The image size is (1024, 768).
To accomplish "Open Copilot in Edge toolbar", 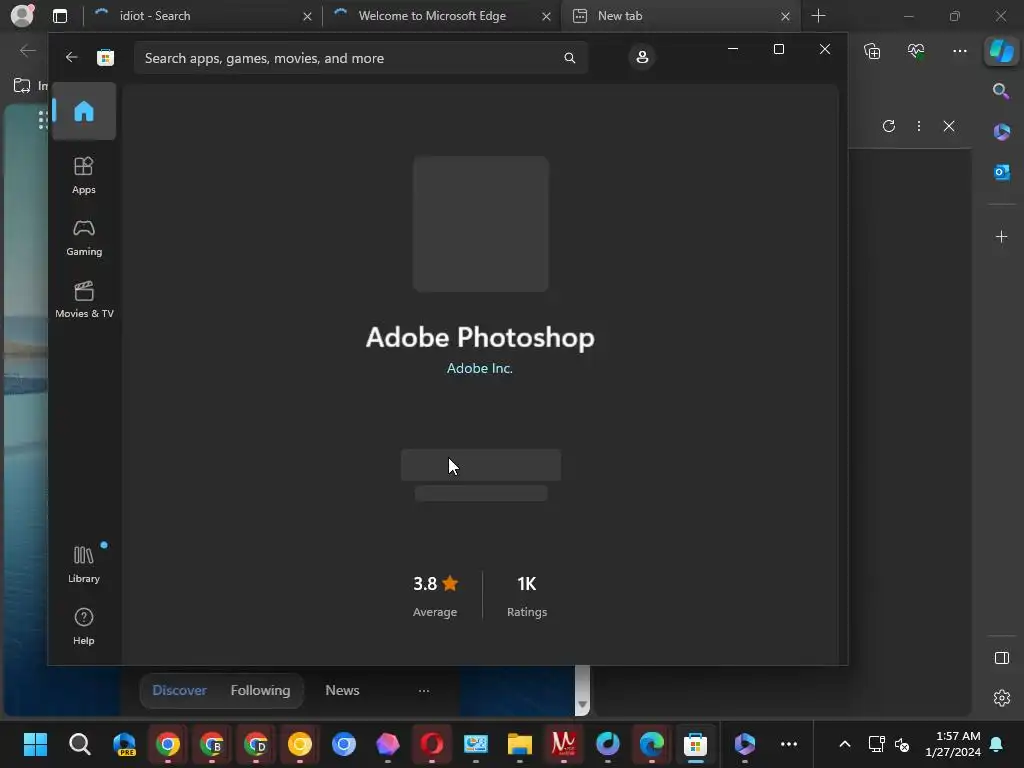I will [x=1001, y=51].
